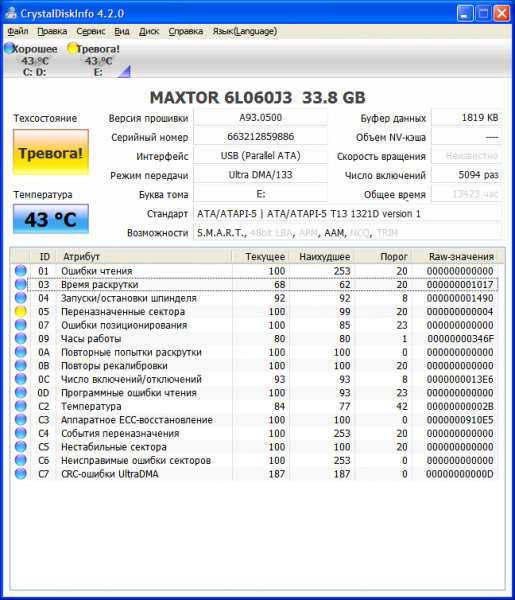Click the drive letter field E:

pyautogui.click(x=261, y=194)
